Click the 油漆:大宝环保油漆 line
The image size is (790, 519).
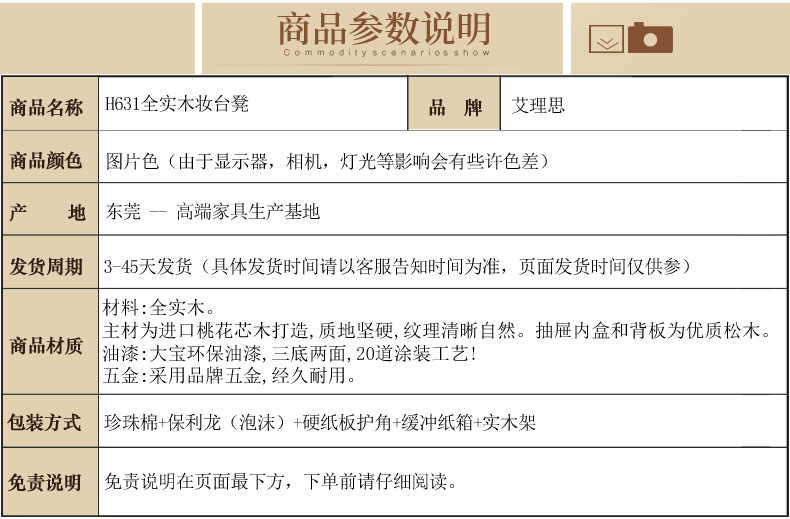[x=290, y=354]
